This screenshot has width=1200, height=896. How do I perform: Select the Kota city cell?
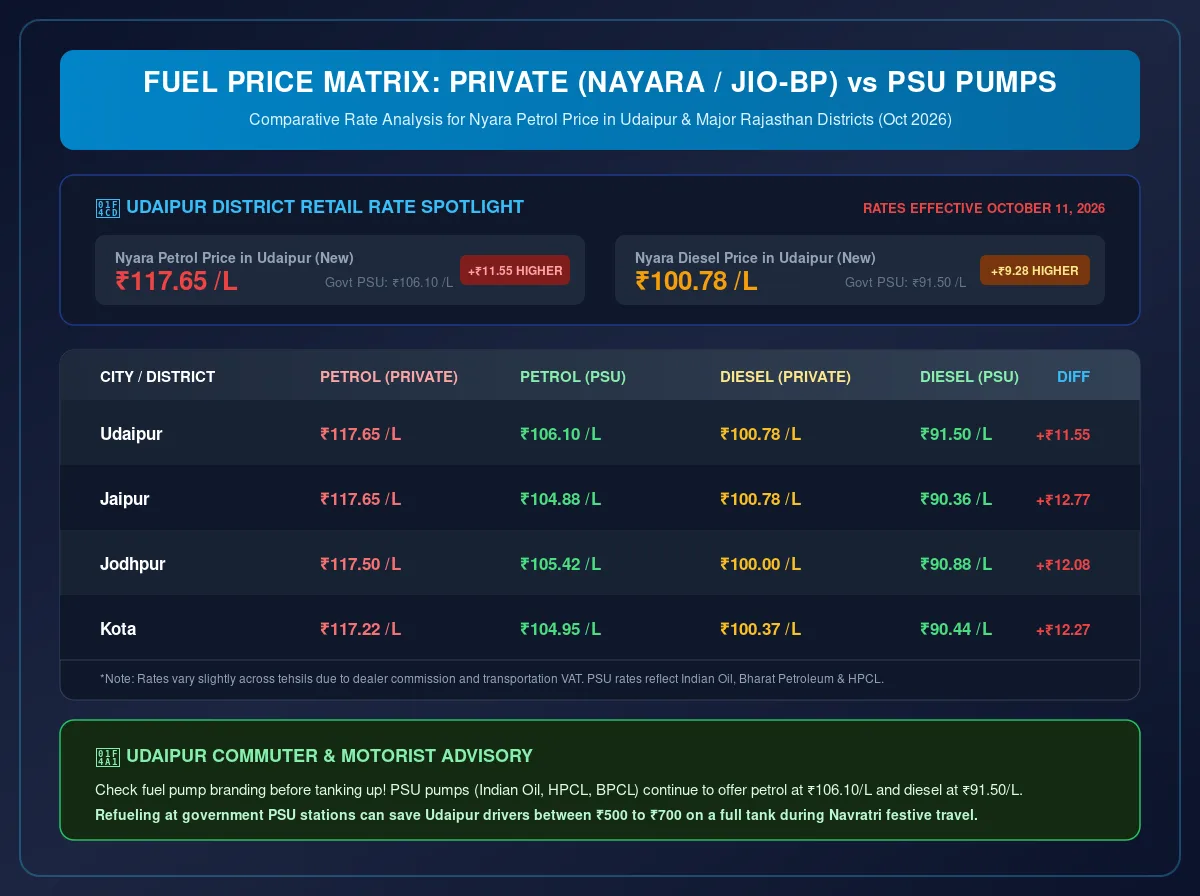(118, 629)
